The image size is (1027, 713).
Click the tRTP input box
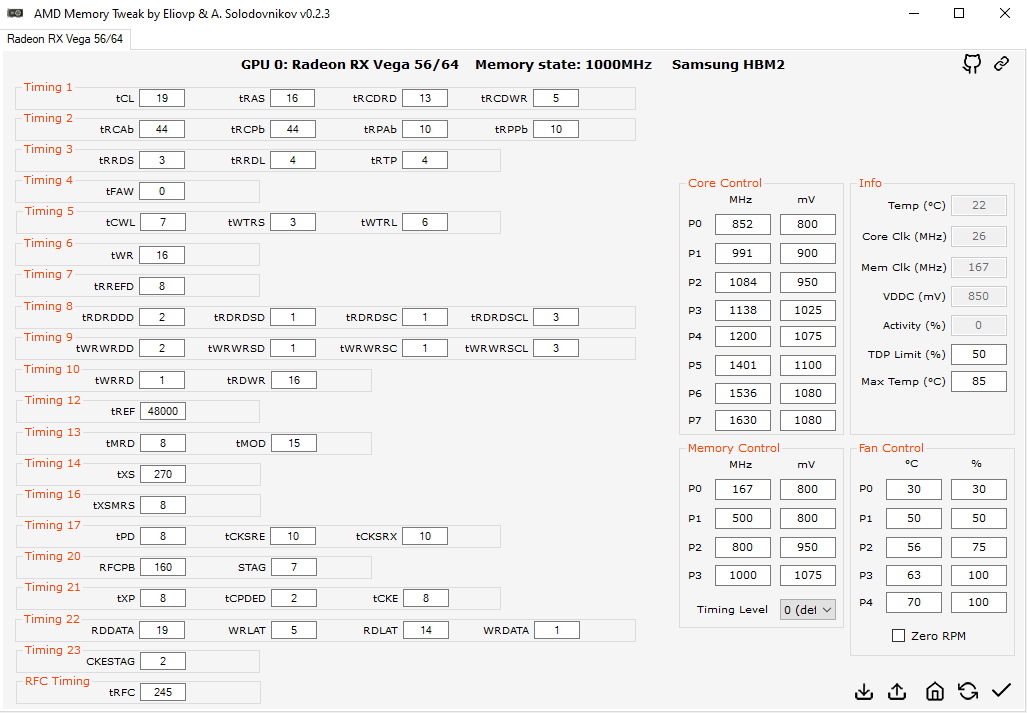(425, 160)
